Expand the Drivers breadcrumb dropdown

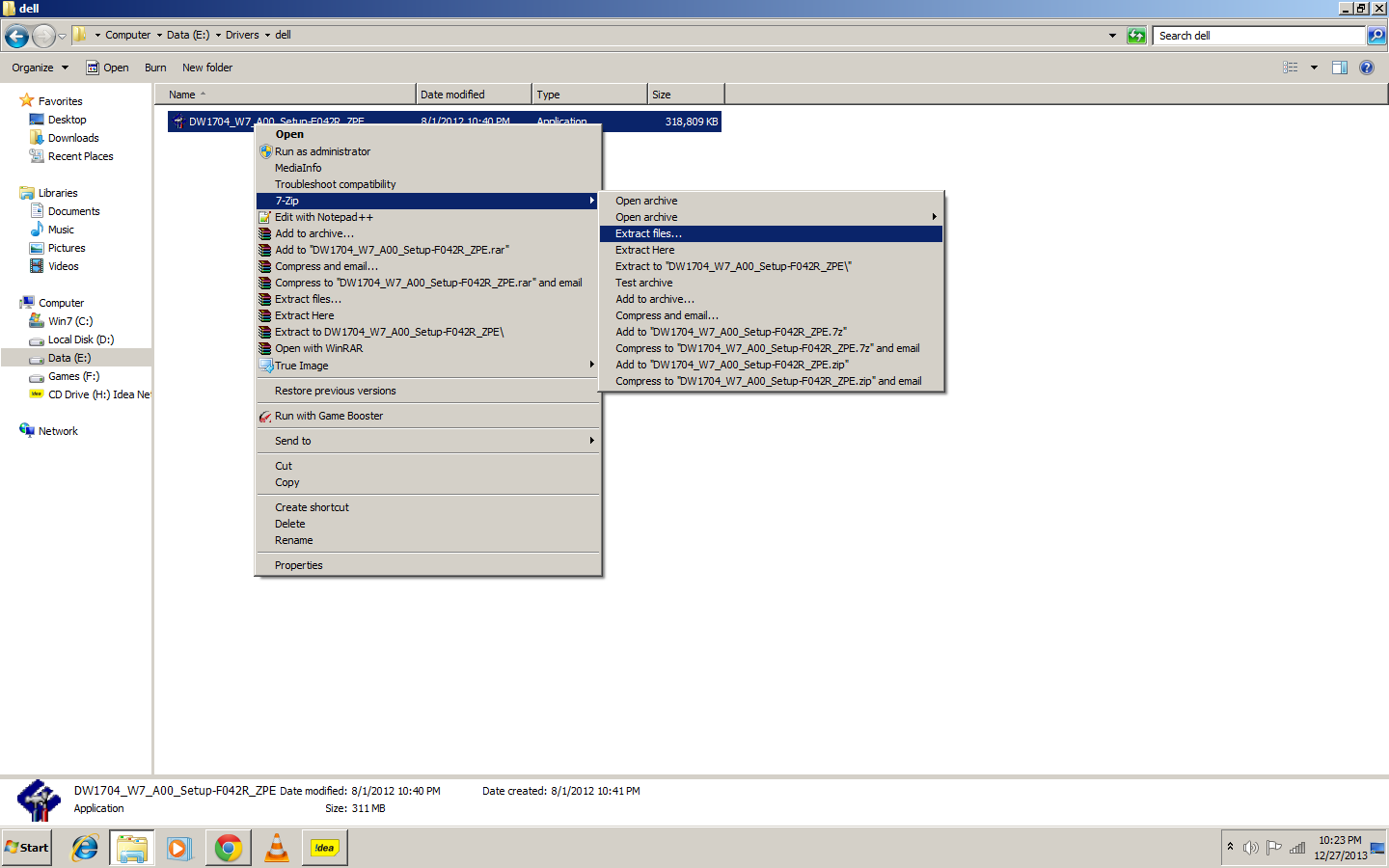(267, 36)
